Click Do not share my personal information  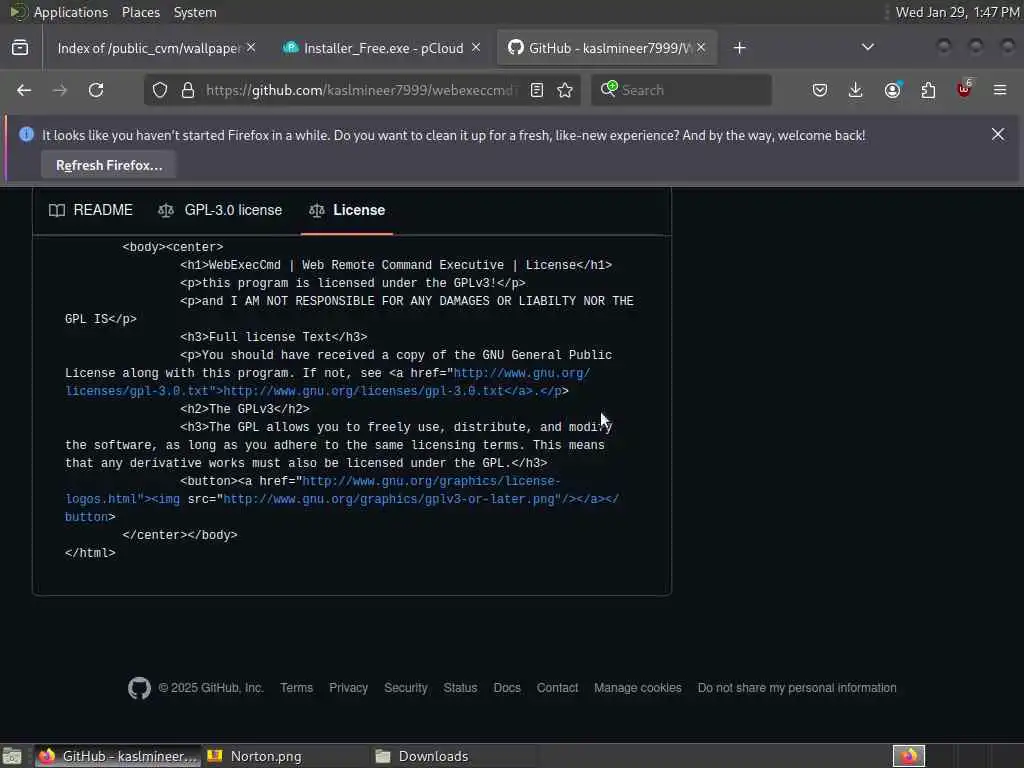(x=797, y=688)
